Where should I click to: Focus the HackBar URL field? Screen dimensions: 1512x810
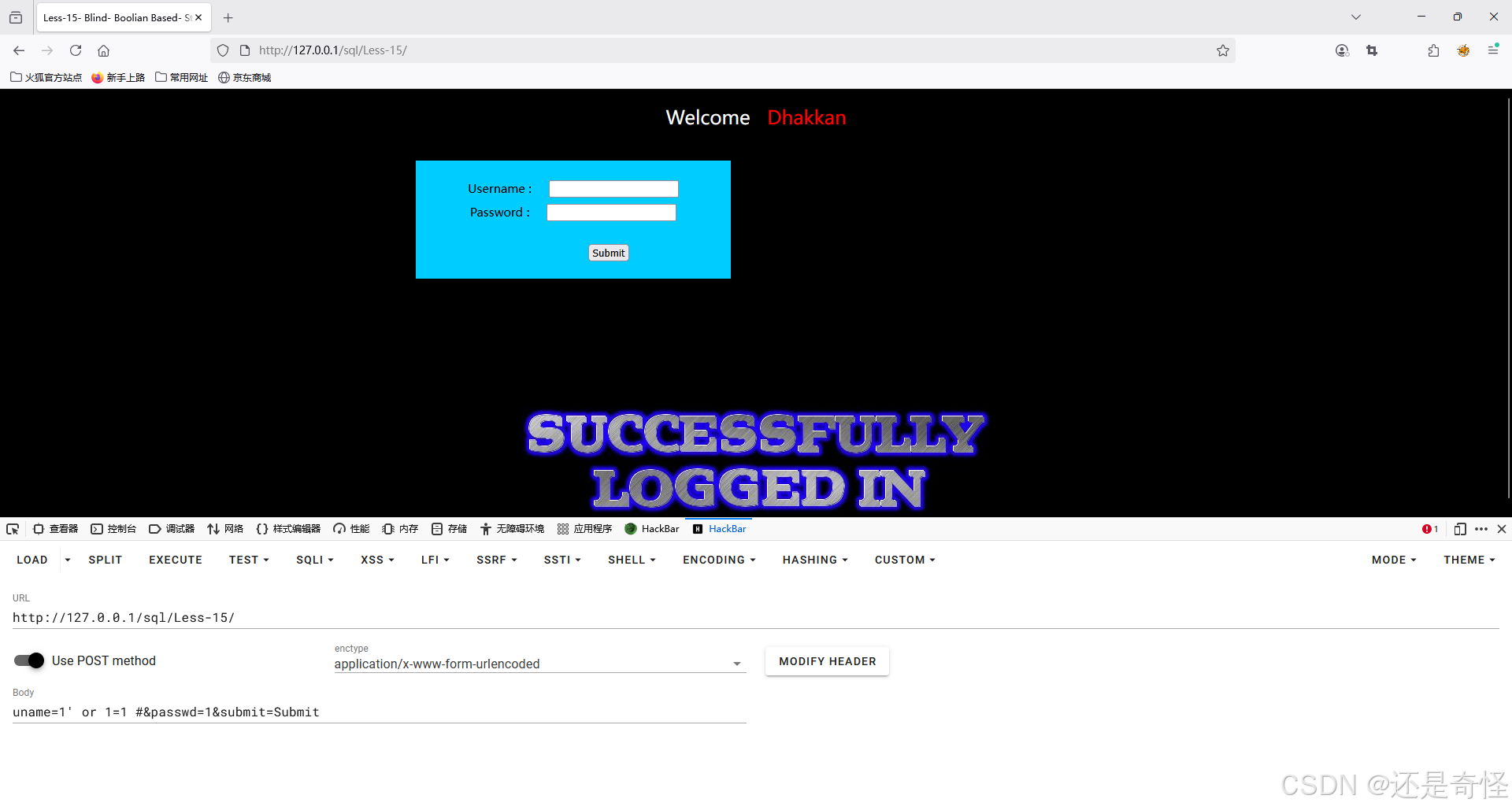click(x=755, y=618)
